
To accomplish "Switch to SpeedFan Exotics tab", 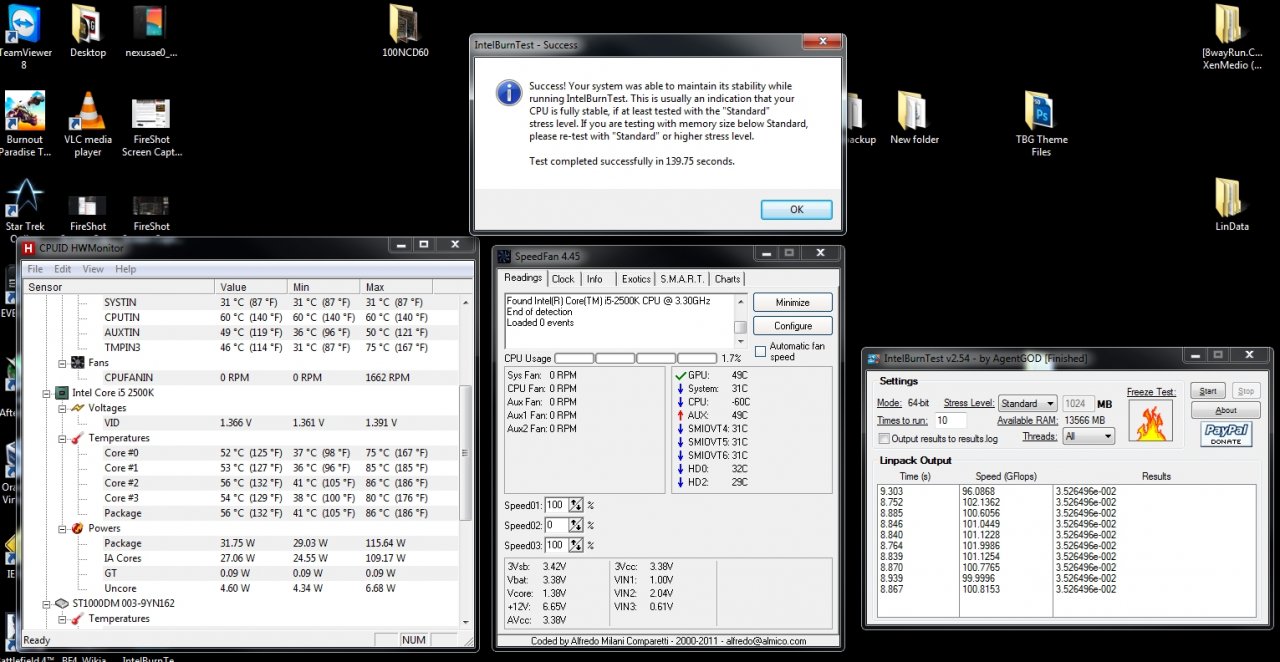I will pyautogui.click(x=636, y=279).
